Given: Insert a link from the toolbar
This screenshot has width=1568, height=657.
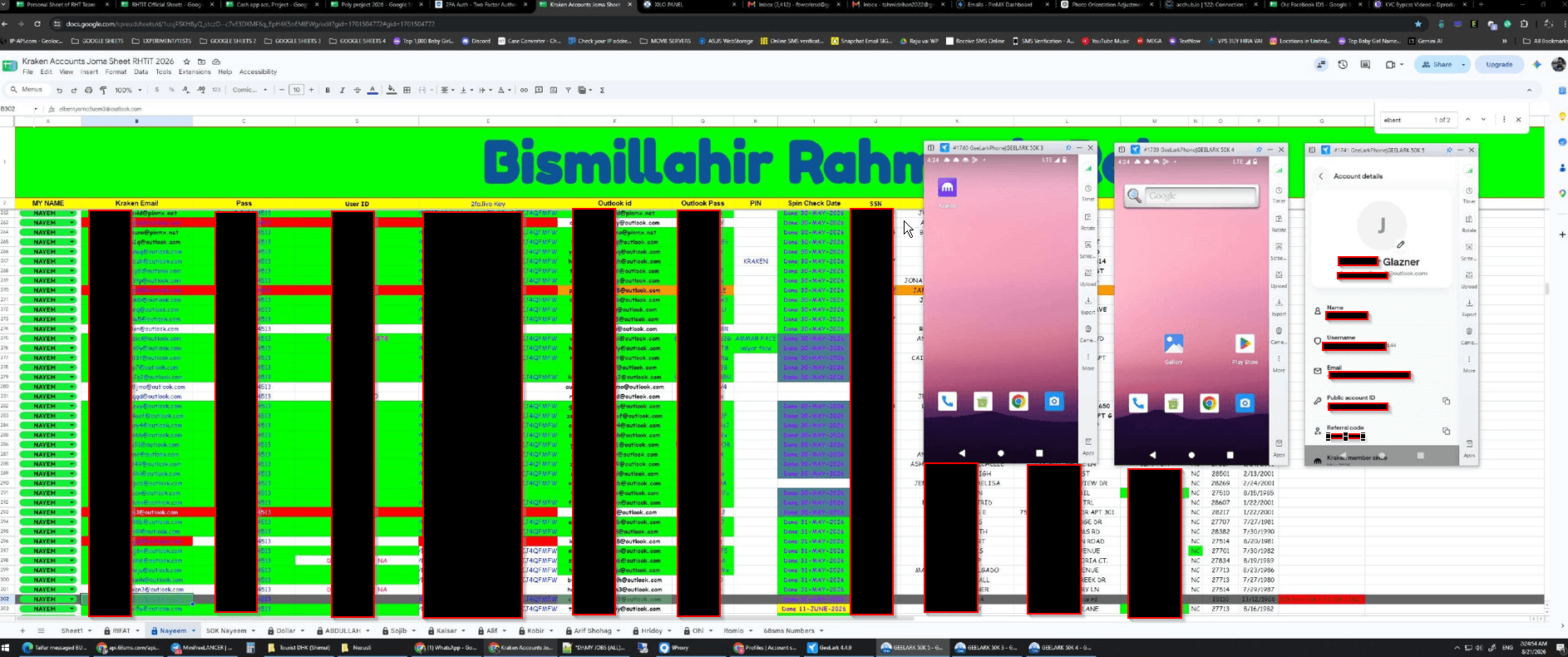Looking at the screenshot, I should coord(524,90).
